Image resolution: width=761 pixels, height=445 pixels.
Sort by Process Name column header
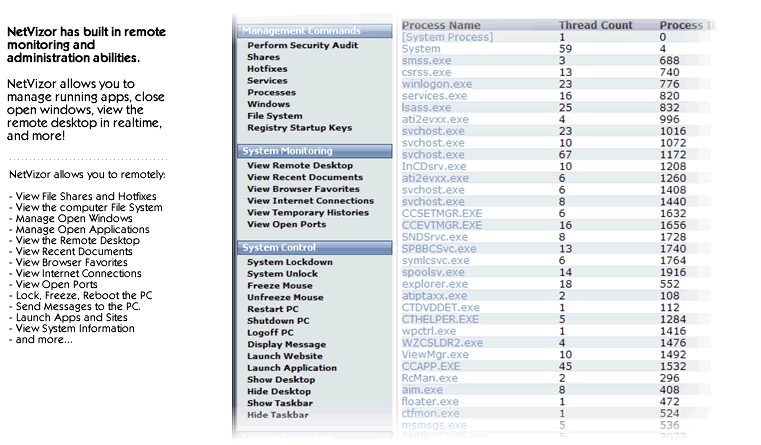(x=440, y=25)
